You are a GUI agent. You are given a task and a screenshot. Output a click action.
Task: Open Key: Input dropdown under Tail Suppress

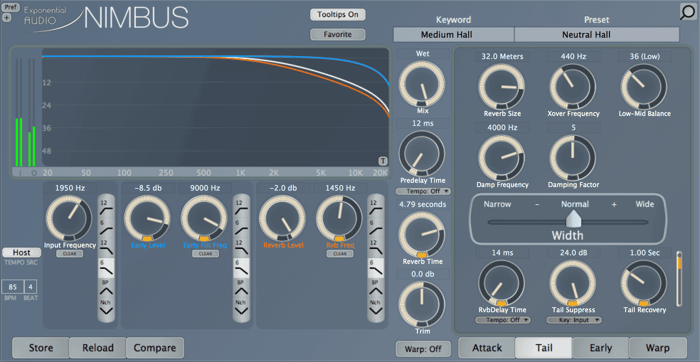[x=574, y=320]
